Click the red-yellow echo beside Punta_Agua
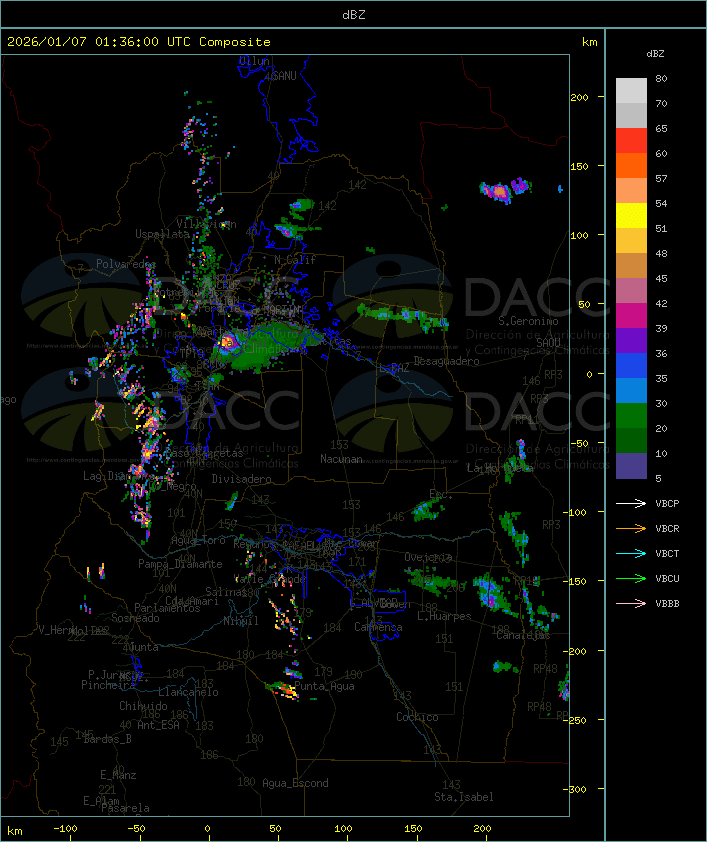Screen dimensions: 707x842 pos(283,690)
